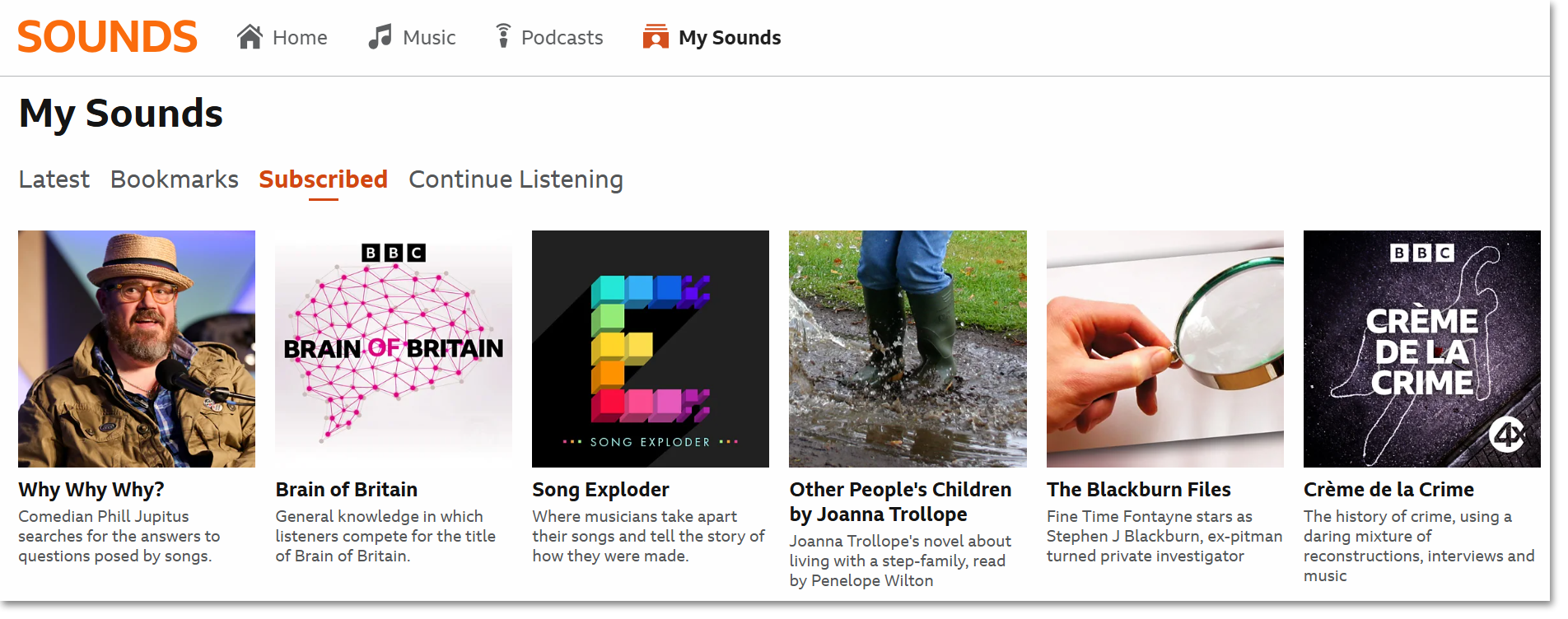The height and width of the screenshot is (619, 1568).
Task: Select the Subscribed tab
Action: 323,179
